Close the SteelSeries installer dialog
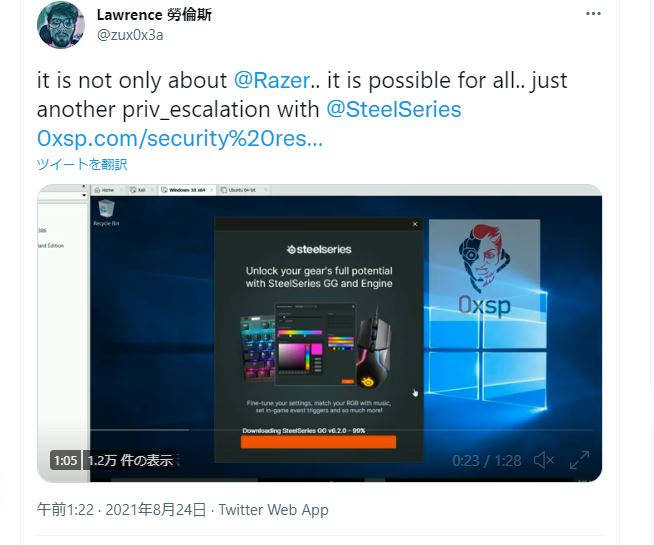654x545 pixels. point(415,224)
